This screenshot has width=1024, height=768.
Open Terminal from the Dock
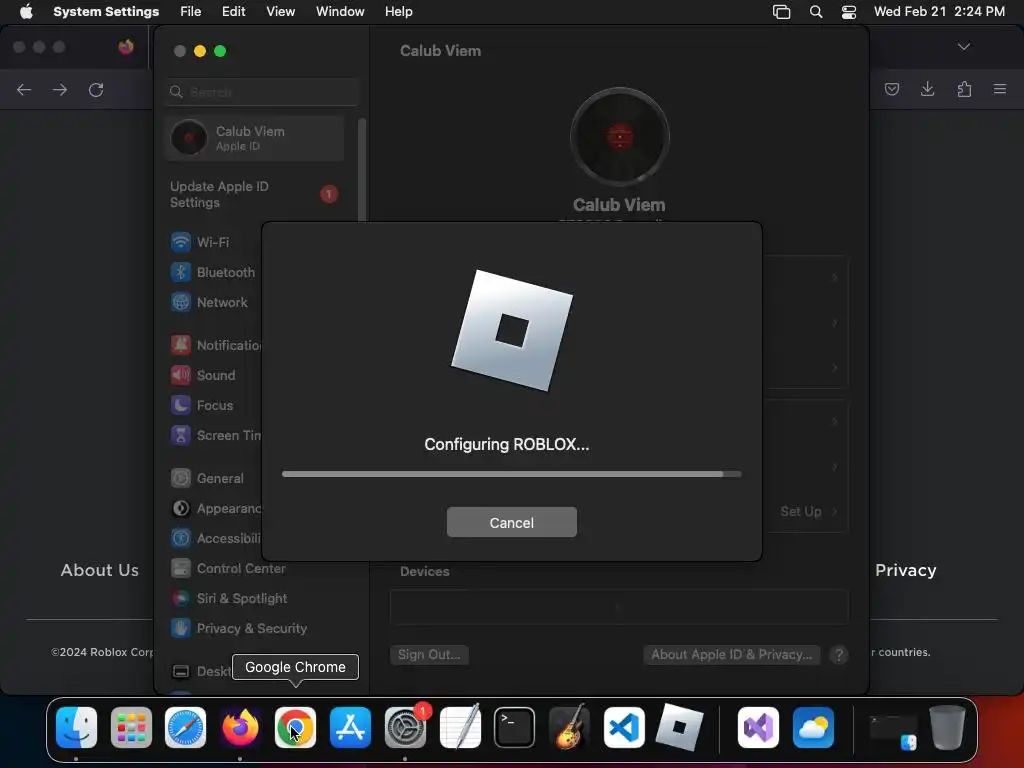pyautogui.click(x=515, y=728)
